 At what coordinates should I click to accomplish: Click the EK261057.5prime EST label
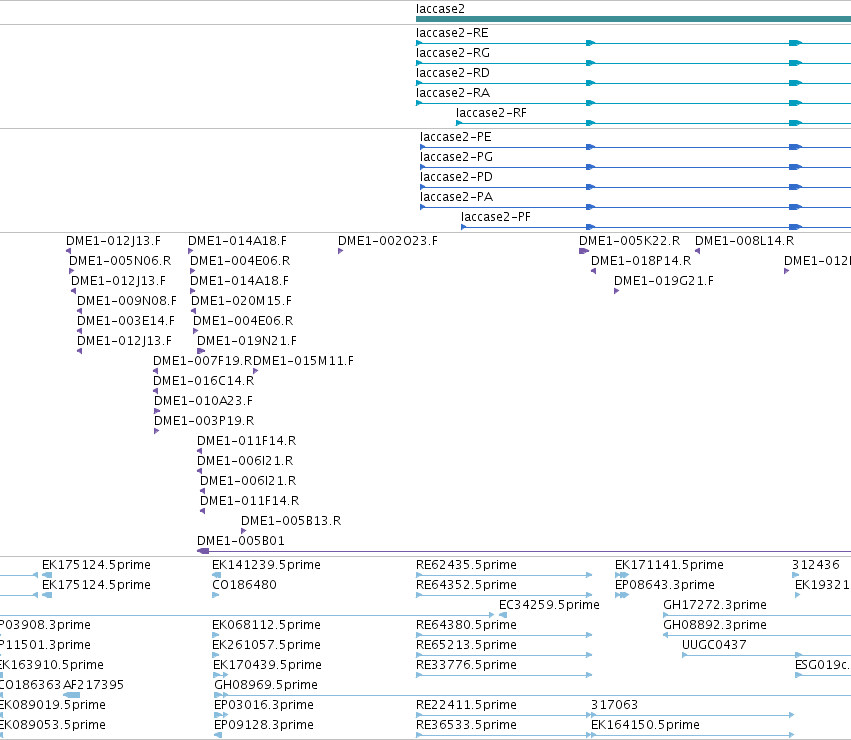tap(266, 646)
